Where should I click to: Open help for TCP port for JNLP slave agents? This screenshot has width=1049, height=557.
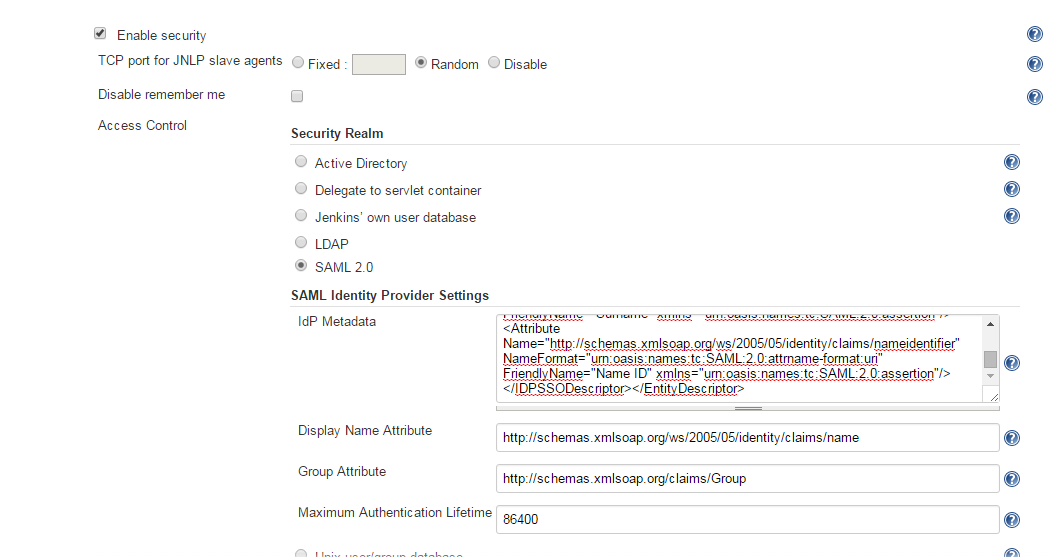pyautogui.click(x=1034, y=64)
